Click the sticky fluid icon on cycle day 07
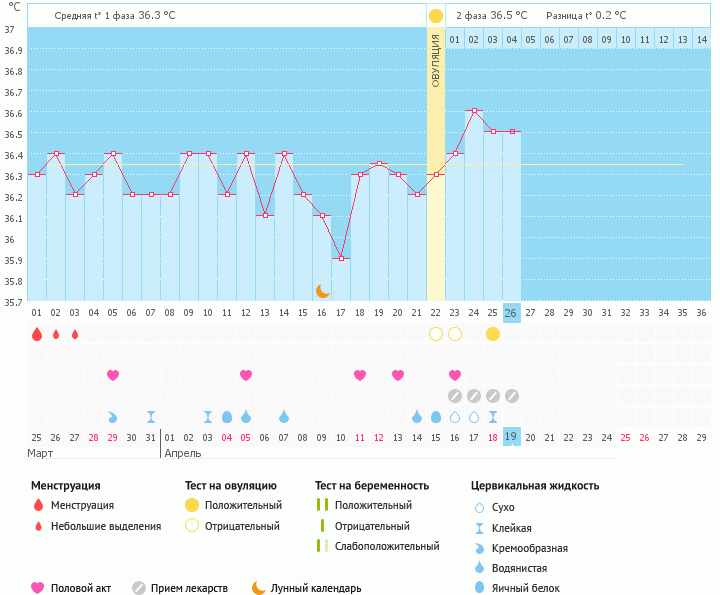Viewport: 720px width, 595px height. click(151, 417)
